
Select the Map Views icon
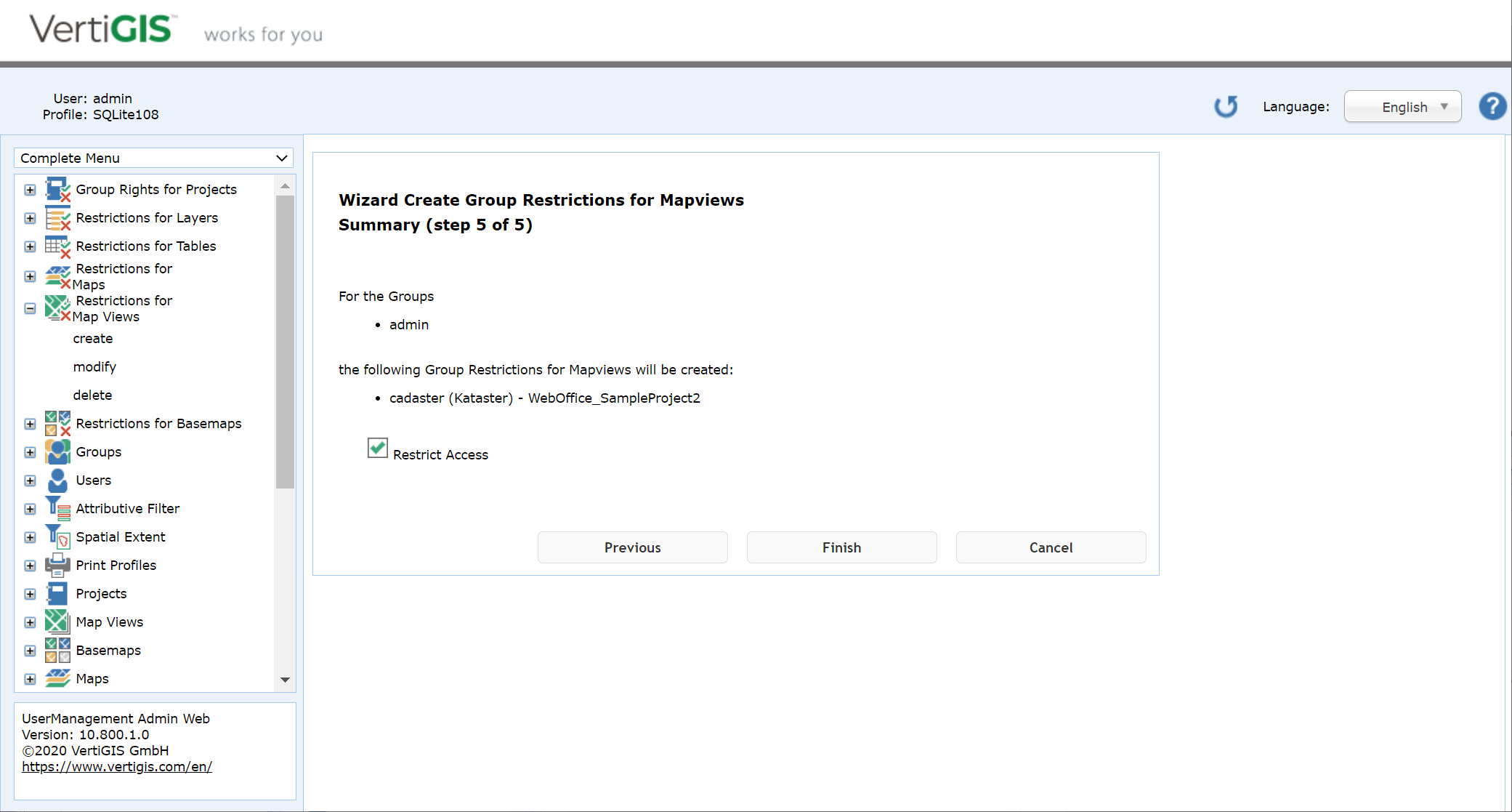(58, 622)
